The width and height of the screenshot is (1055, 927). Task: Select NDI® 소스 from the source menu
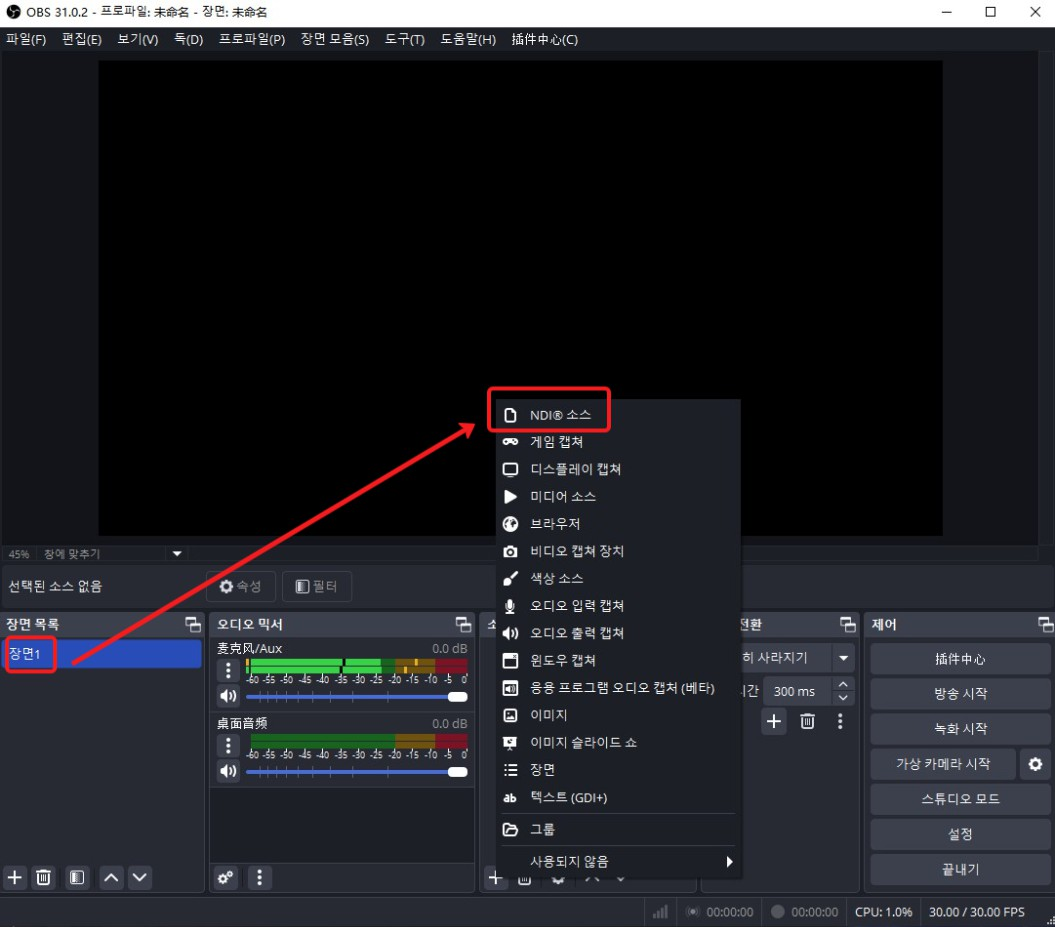point(560,414)
